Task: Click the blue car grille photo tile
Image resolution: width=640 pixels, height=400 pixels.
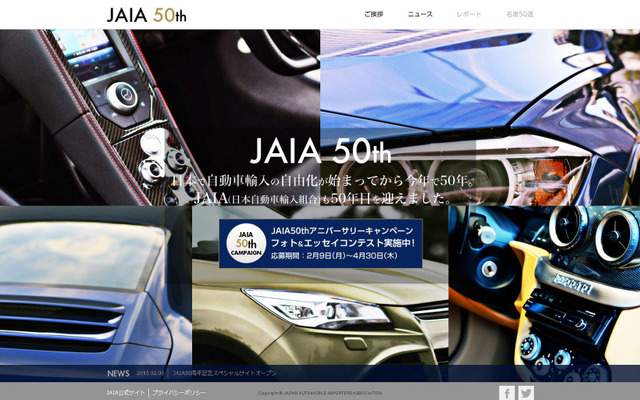Action: [96, 286]
